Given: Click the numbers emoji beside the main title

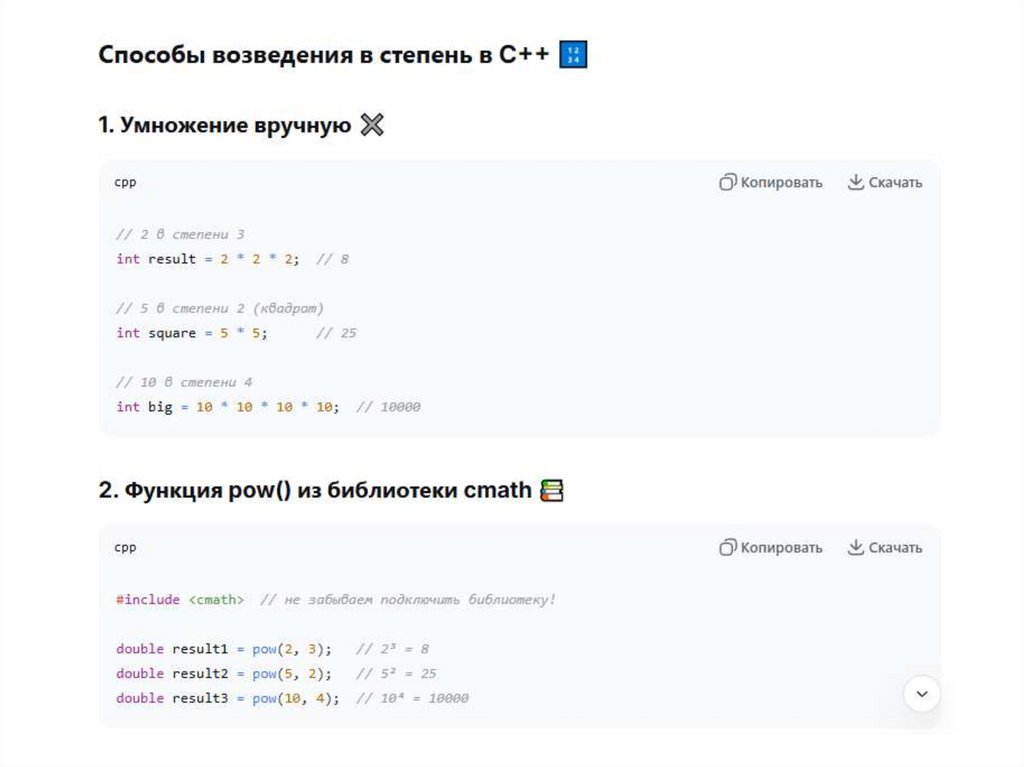Looking at the screenshot, I should (574, 55).
